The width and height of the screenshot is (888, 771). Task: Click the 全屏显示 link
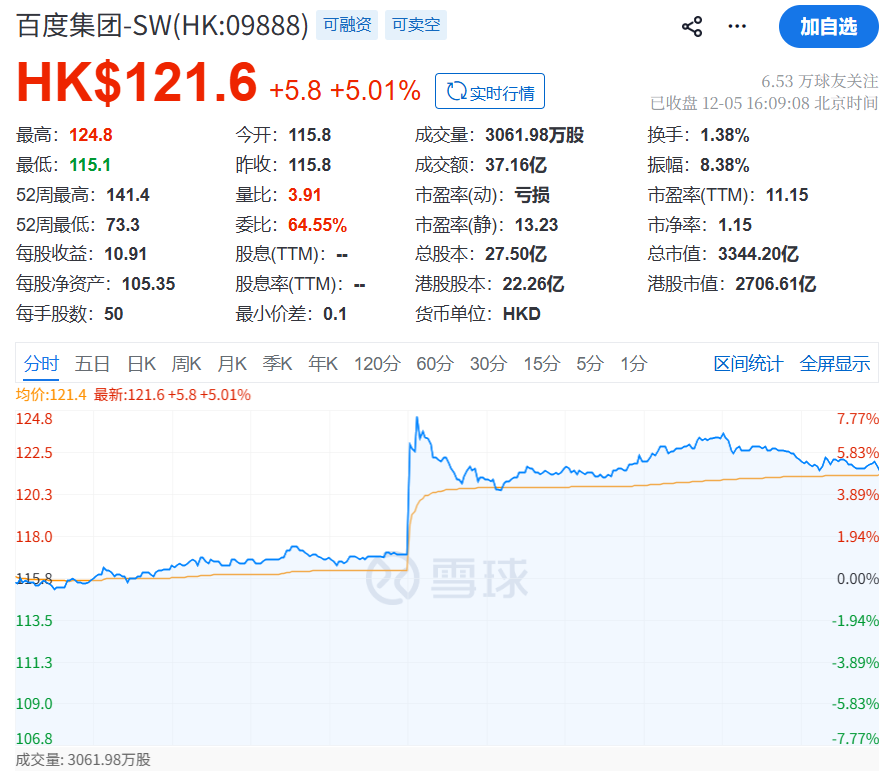(x=835, y=364)
